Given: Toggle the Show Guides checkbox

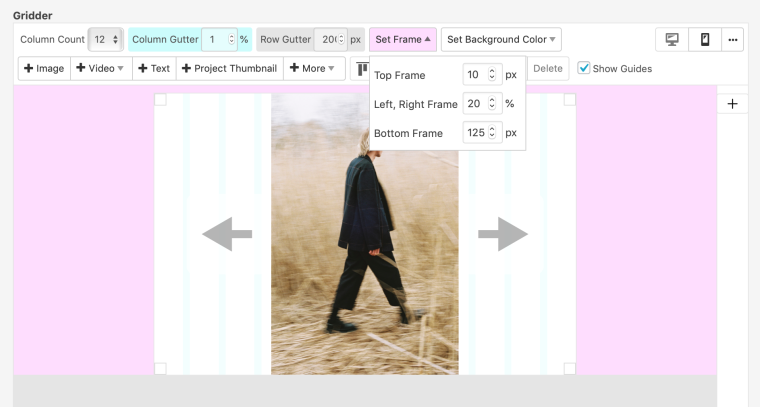Looking at the screenshot, I should [585, 69].
